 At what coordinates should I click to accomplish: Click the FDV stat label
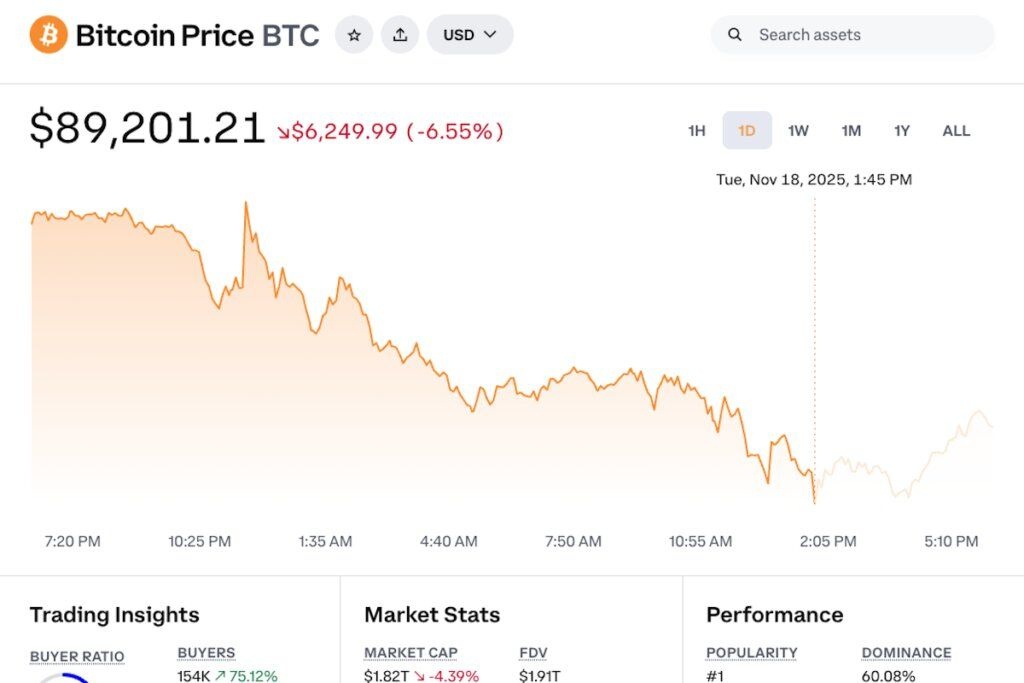[x=533, y=653]
